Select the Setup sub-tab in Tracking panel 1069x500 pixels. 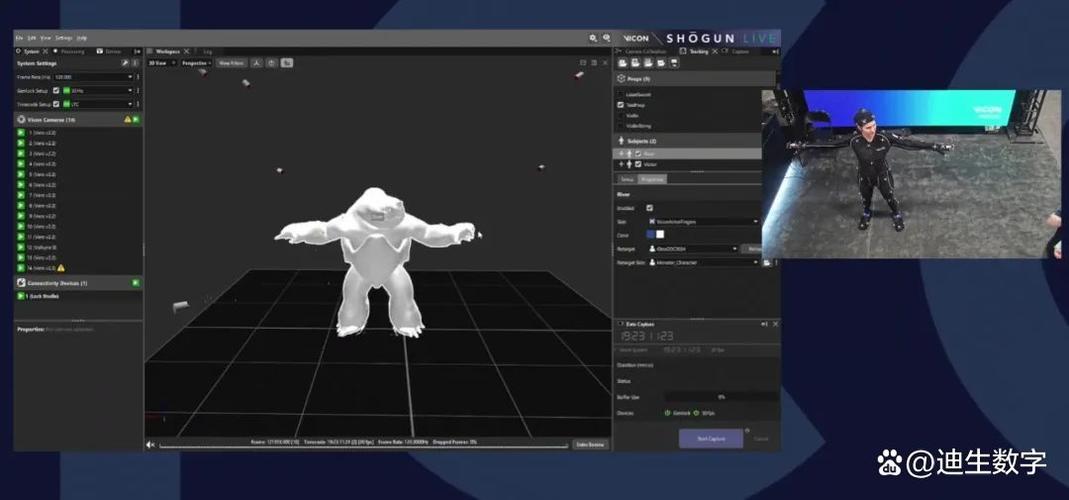pyautogui.click(x=627, y=179)
